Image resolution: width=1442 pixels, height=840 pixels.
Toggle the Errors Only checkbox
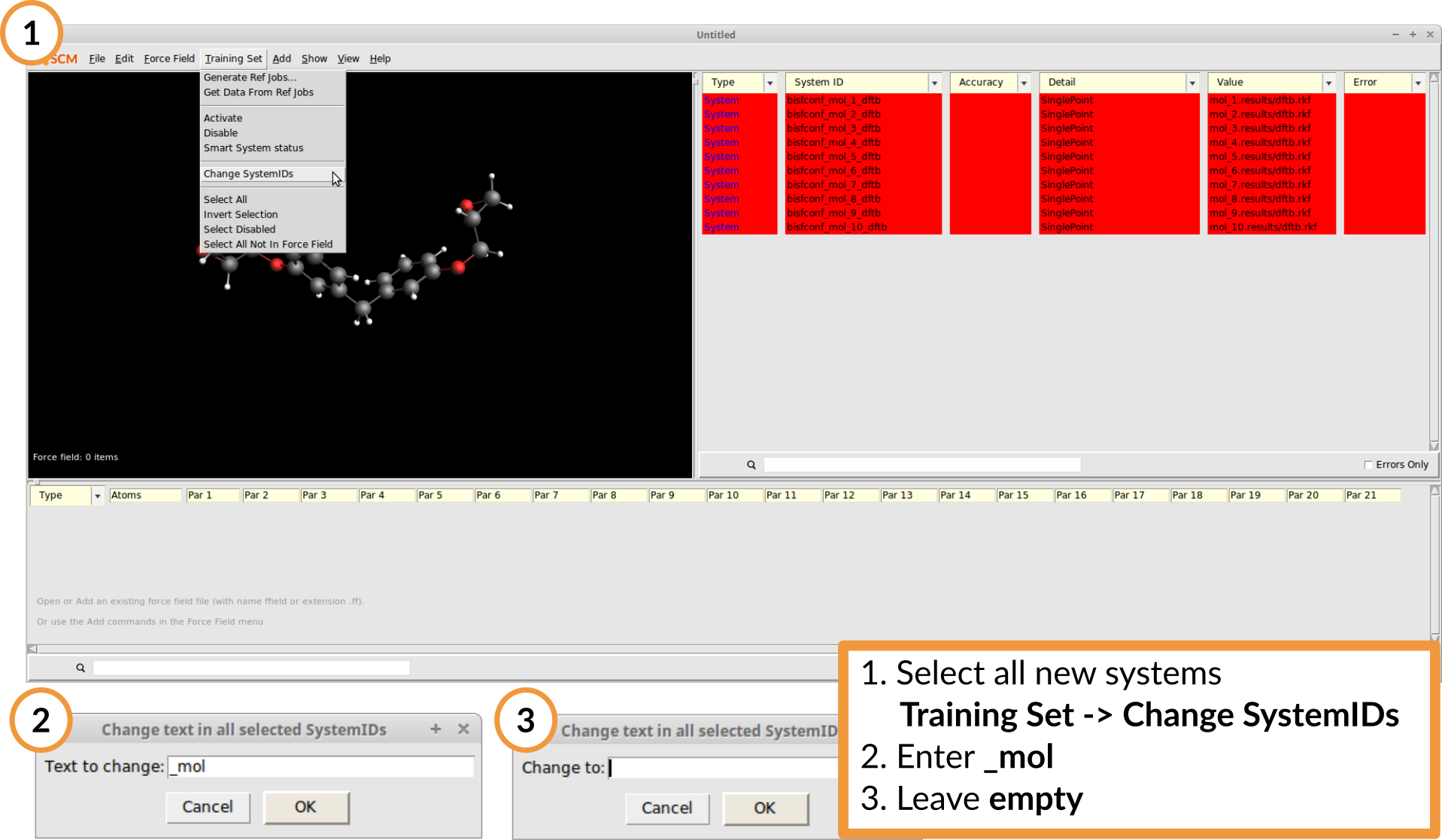1368,465
